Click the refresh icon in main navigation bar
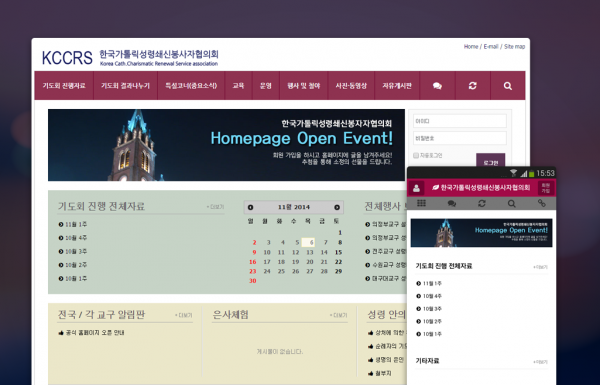Screen dimensions: 600x385 (x=473, y=86)
